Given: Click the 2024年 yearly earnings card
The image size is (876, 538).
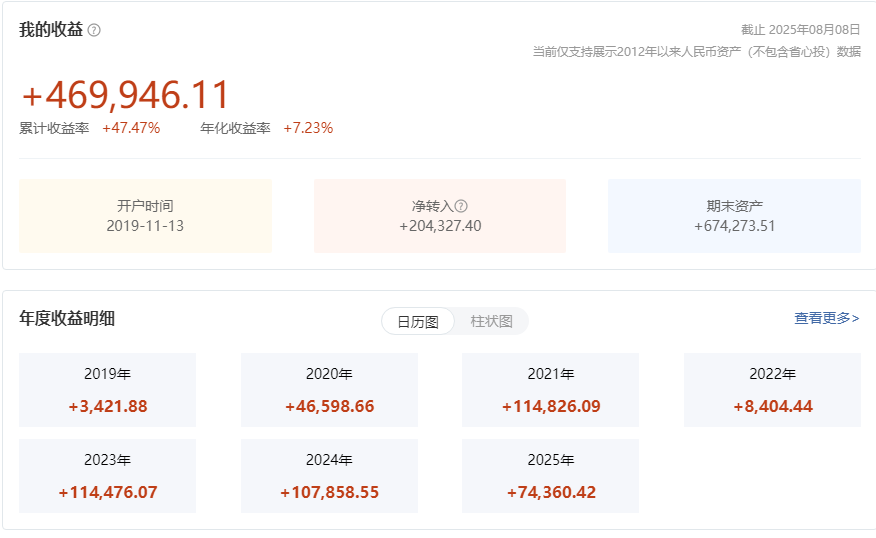Looking at the screenshot, I should coord(329,476).
